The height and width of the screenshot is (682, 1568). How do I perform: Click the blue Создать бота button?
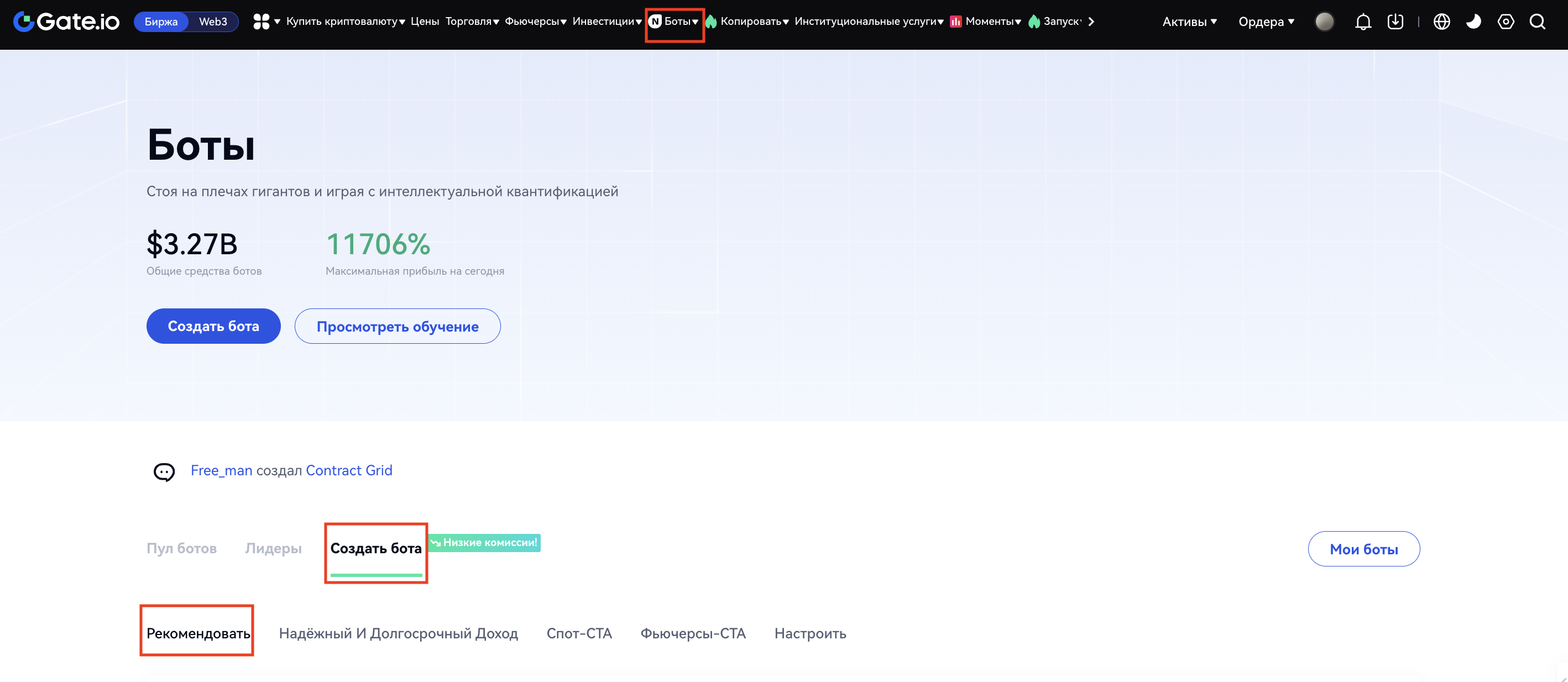click(x=213, y=326)
